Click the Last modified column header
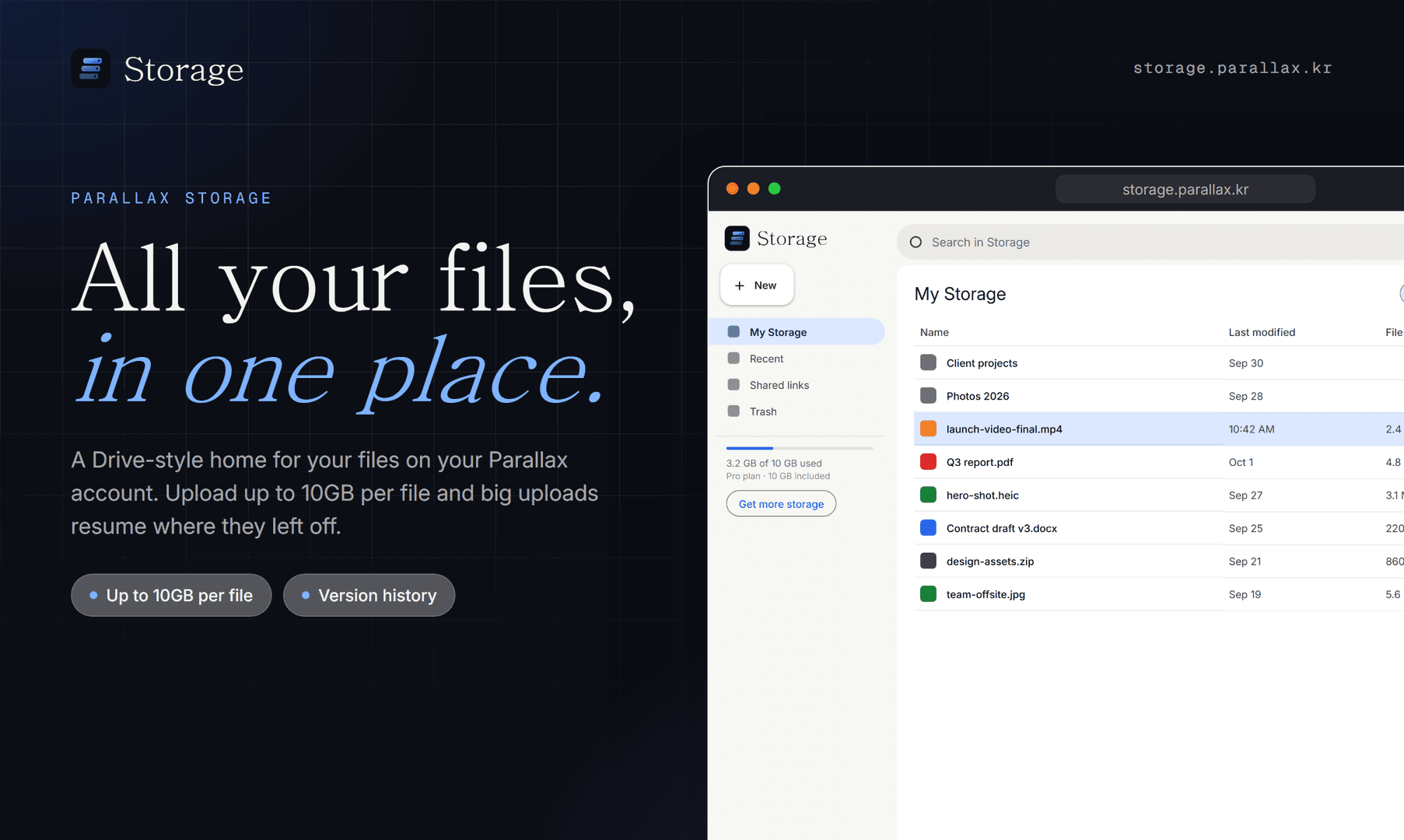The height and width of the screenshot is (840, 1404). [x=1262, y=332]
